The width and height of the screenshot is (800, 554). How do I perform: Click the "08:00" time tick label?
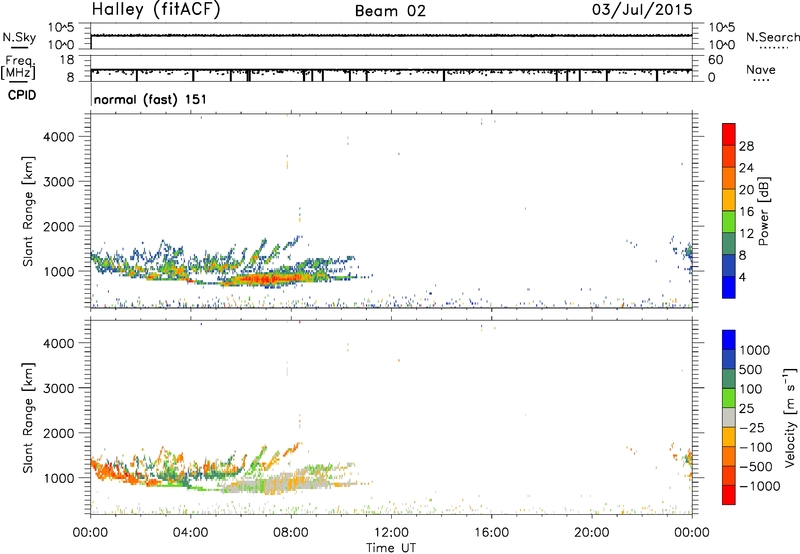coord(291,533)
